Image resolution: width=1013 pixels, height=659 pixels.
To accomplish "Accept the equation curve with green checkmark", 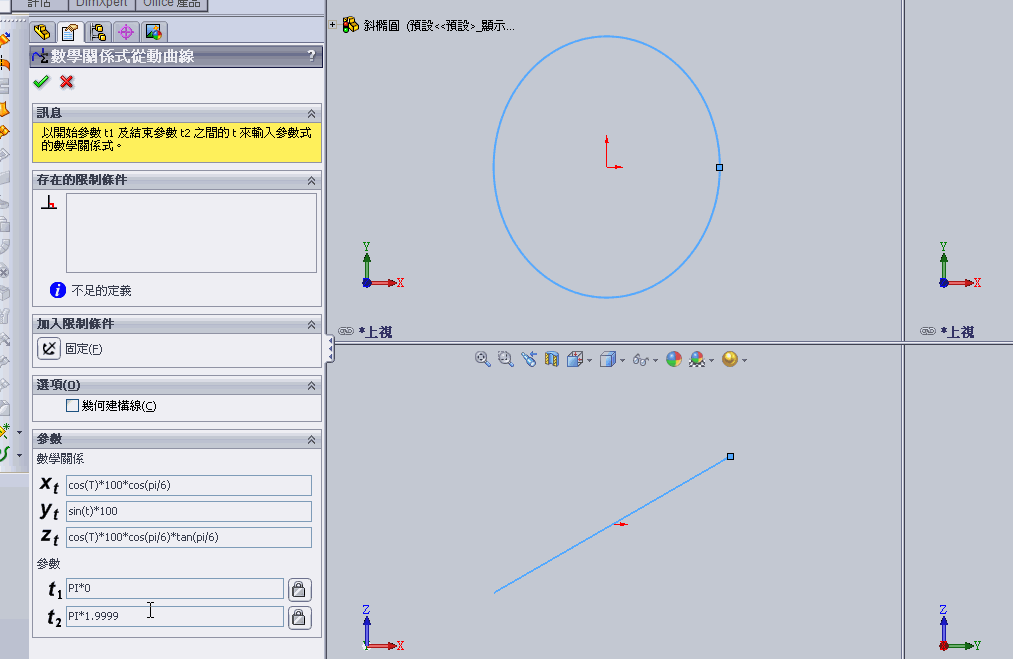I will [41, 82].
